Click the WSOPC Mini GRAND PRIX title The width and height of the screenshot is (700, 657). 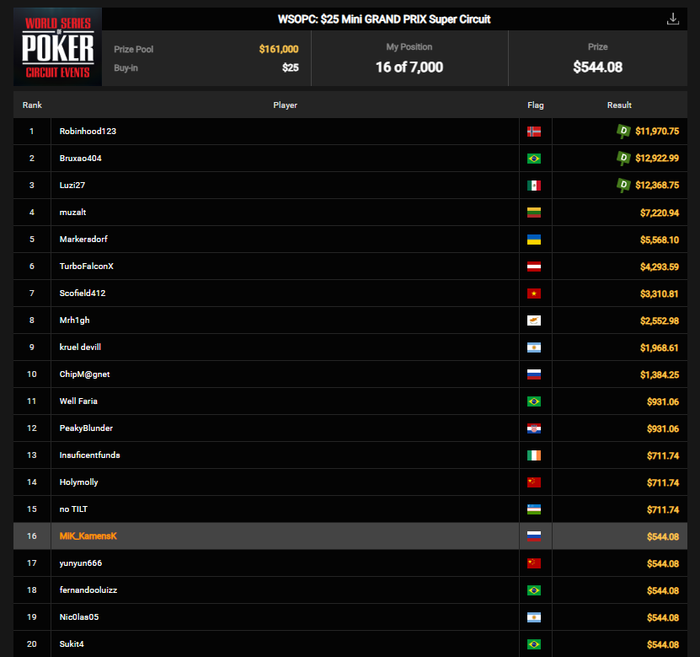point(384,19)
